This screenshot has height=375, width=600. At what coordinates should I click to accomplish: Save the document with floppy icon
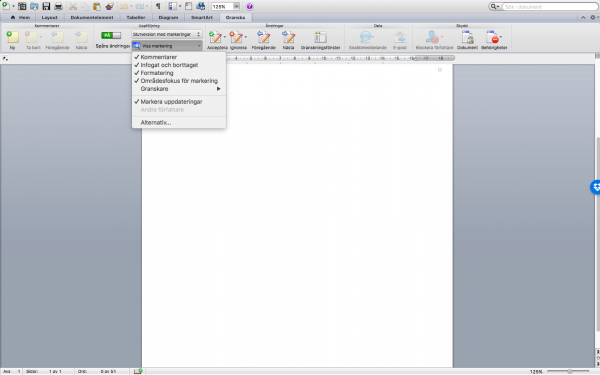click(46, 6)
